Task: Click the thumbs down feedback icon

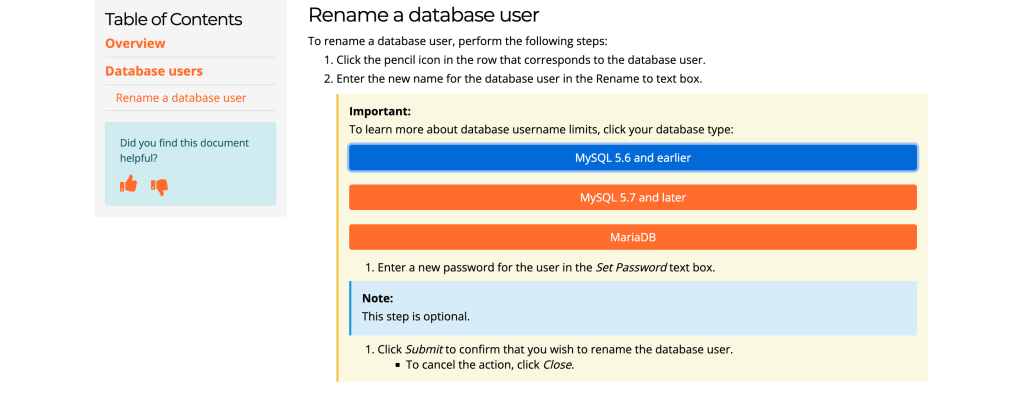Action: pyautogui.click(x=159, y=186)
